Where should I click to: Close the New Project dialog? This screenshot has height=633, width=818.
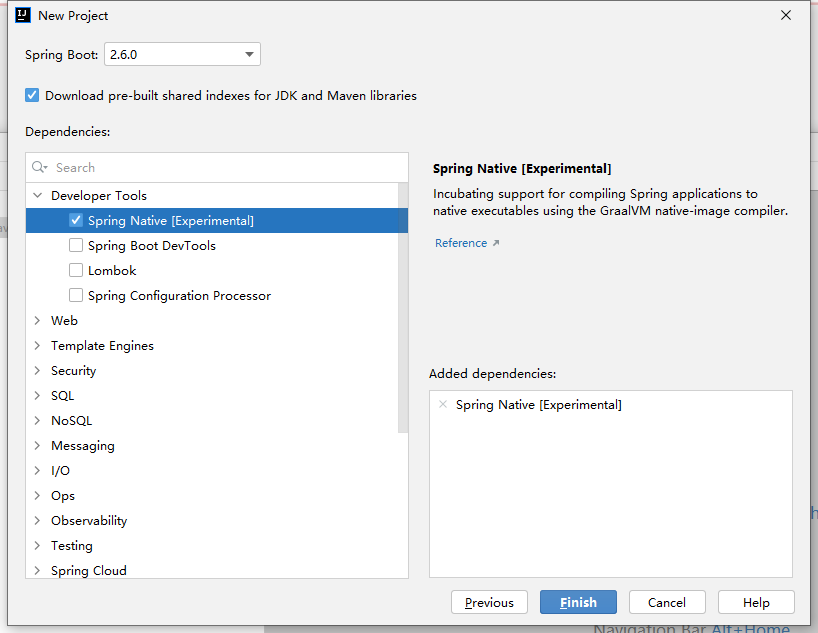pos(786,15)
